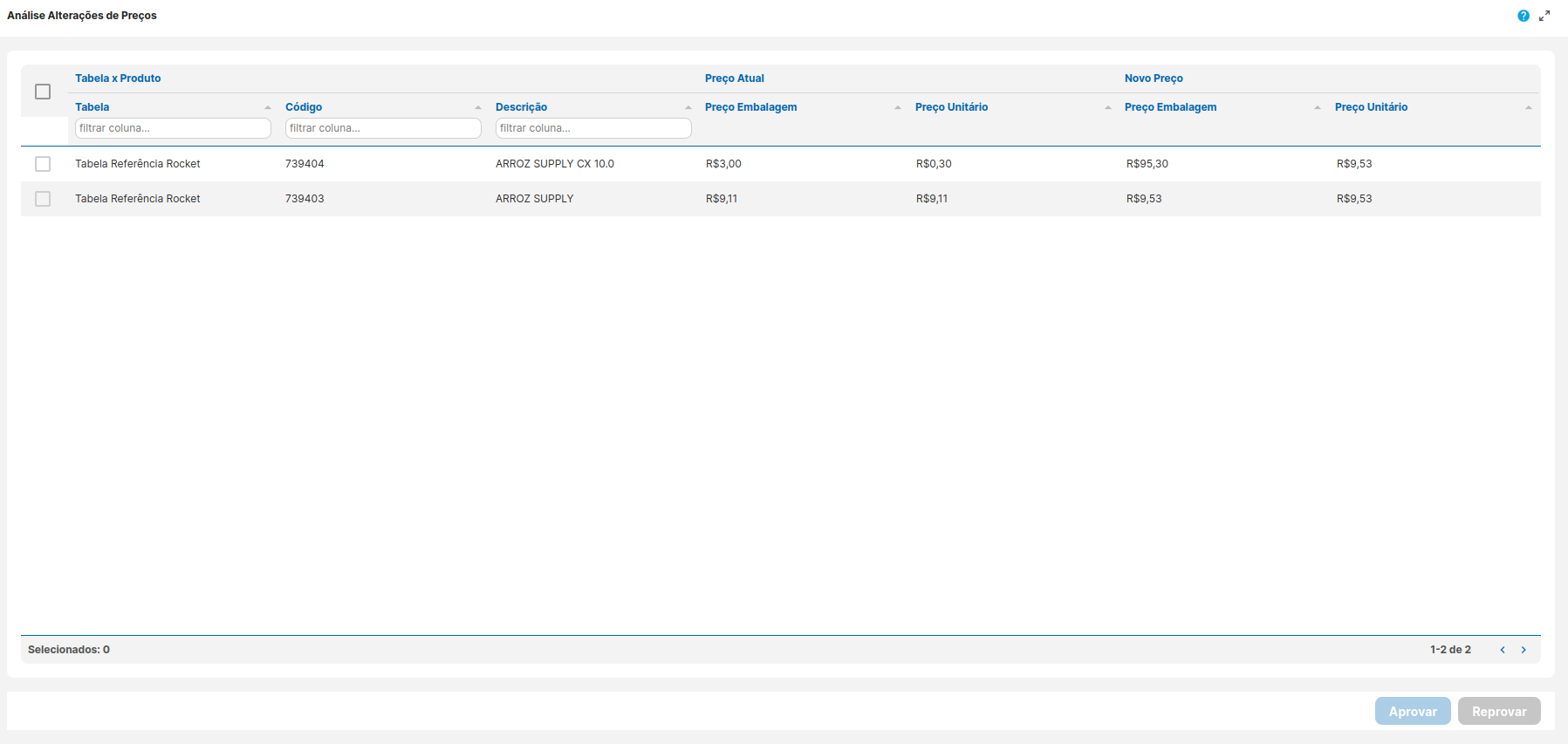Click sort arrow on Tabela column
This screenshot has width=1568, height=744.
point(268,107)
